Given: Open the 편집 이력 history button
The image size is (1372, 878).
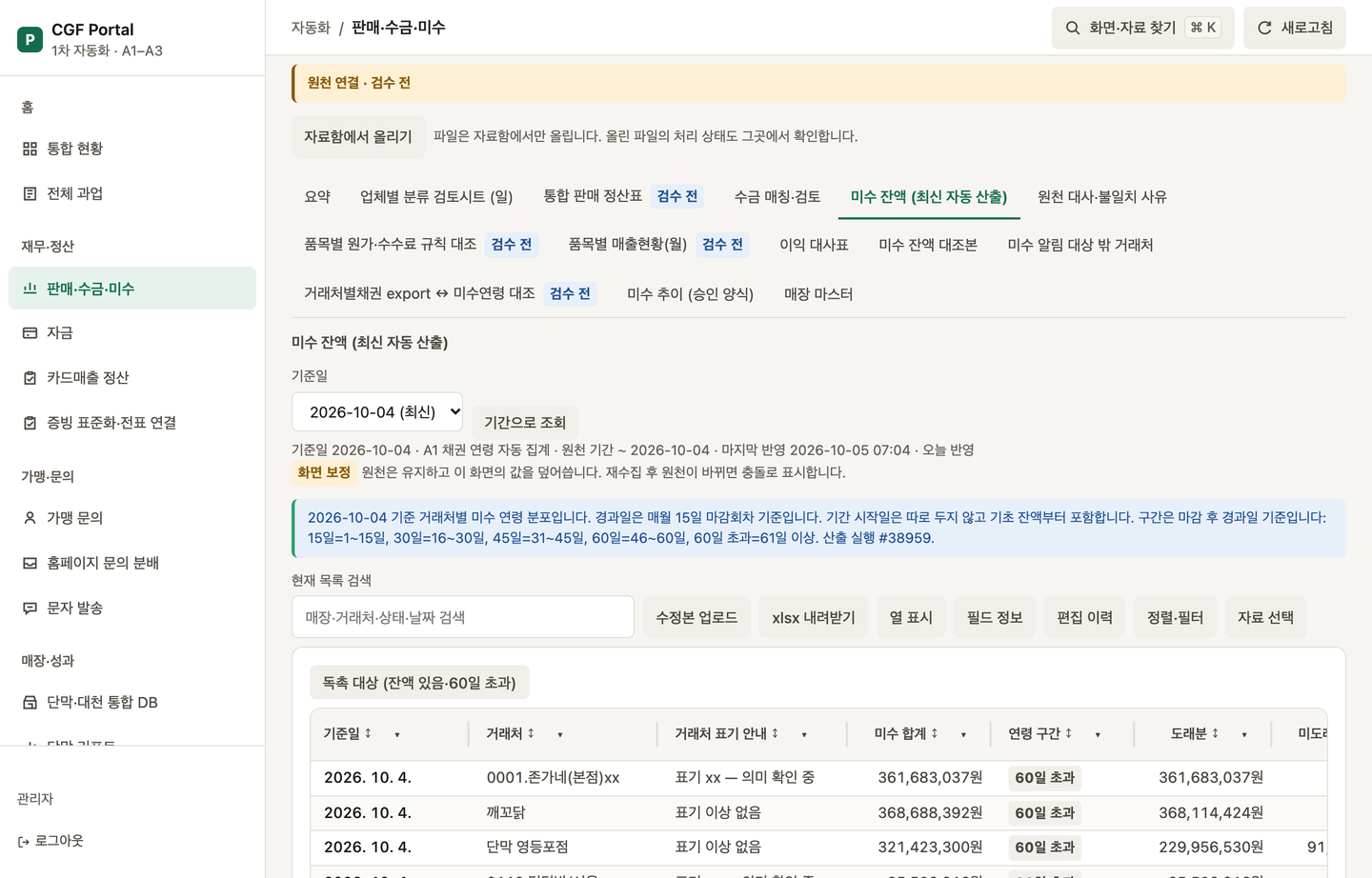Looking at the screenshot, I should (1085, 617).
